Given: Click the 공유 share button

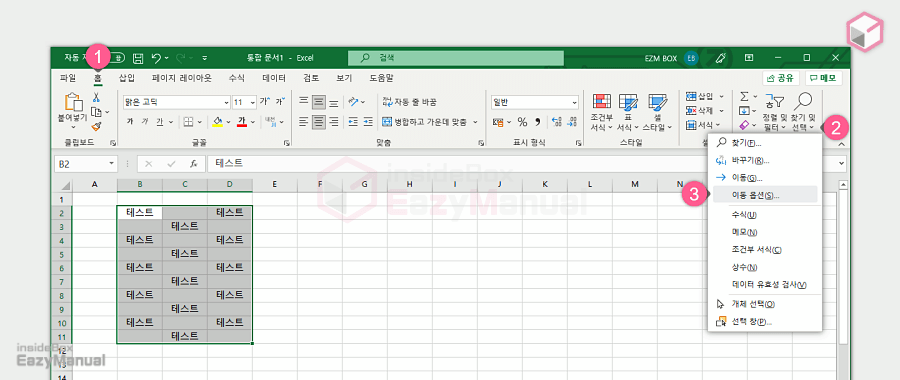Looking at the screenshot, I should click(x=781, y=78).
